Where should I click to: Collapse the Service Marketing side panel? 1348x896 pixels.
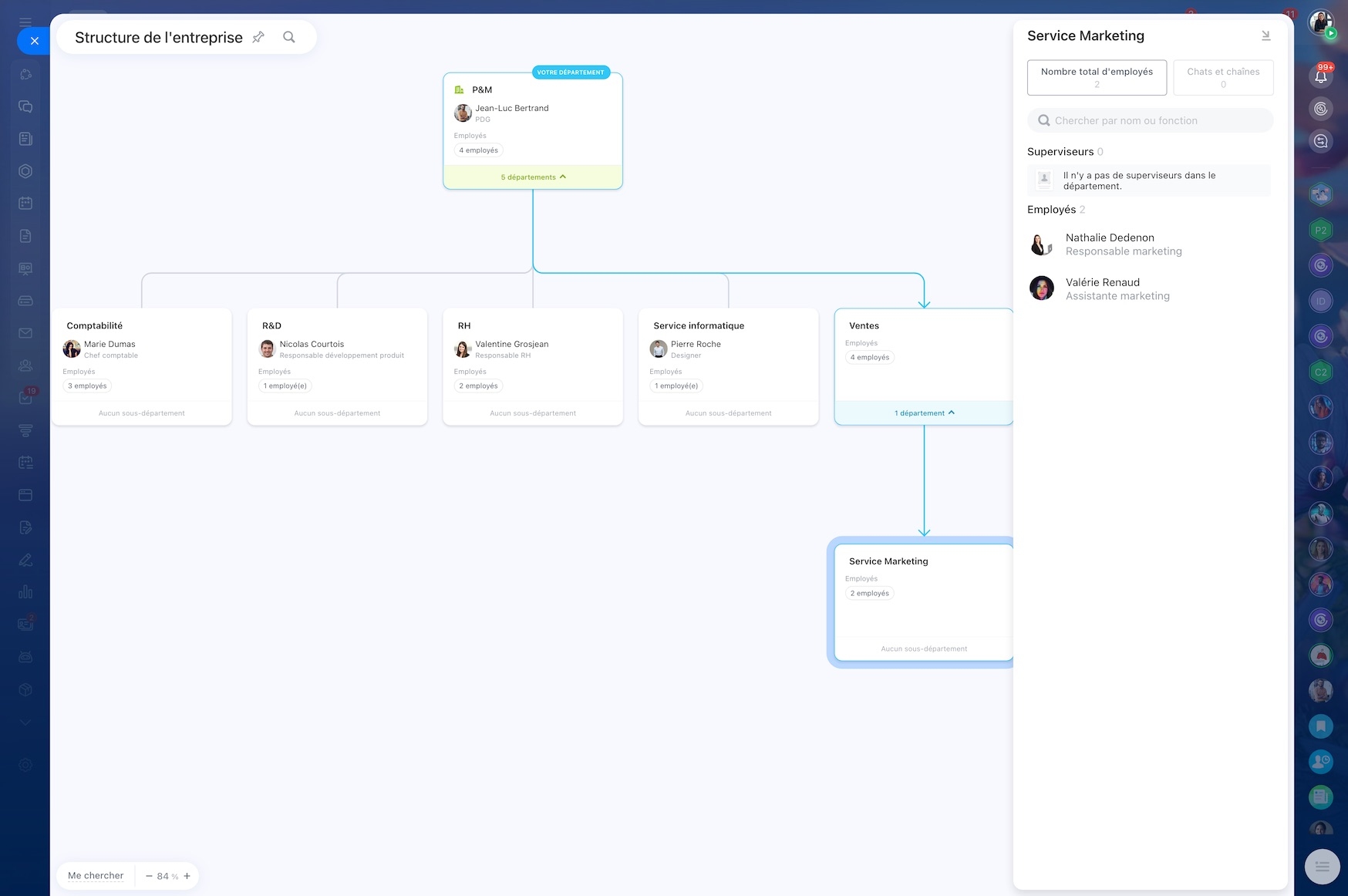pyautogui.click(x=1265, y=35)
